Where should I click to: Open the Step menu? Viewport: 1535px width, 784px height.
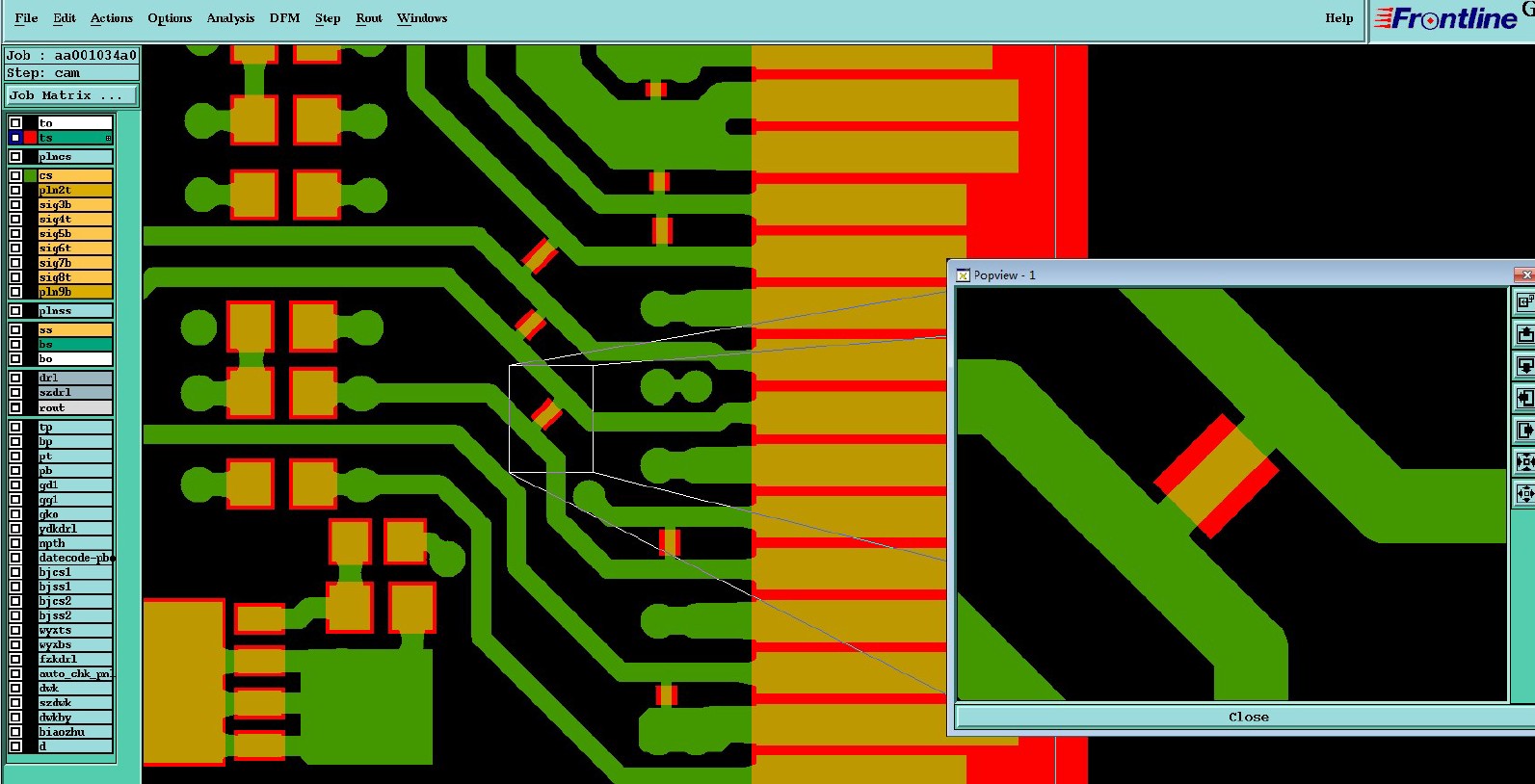[328, 18]
